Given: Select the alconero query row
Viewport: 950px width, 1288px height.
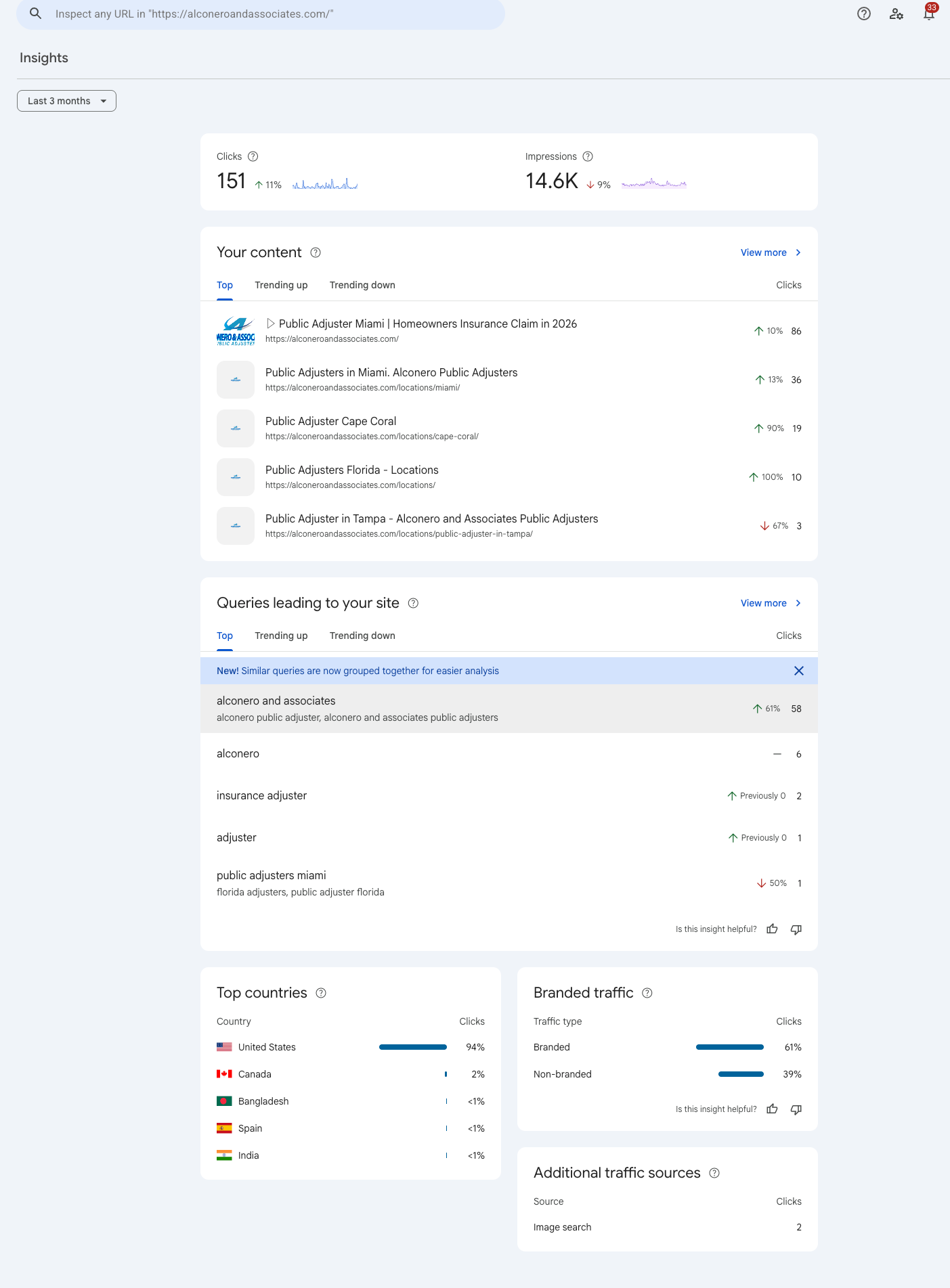Looking at the screenshot, I should coord(509,754).
